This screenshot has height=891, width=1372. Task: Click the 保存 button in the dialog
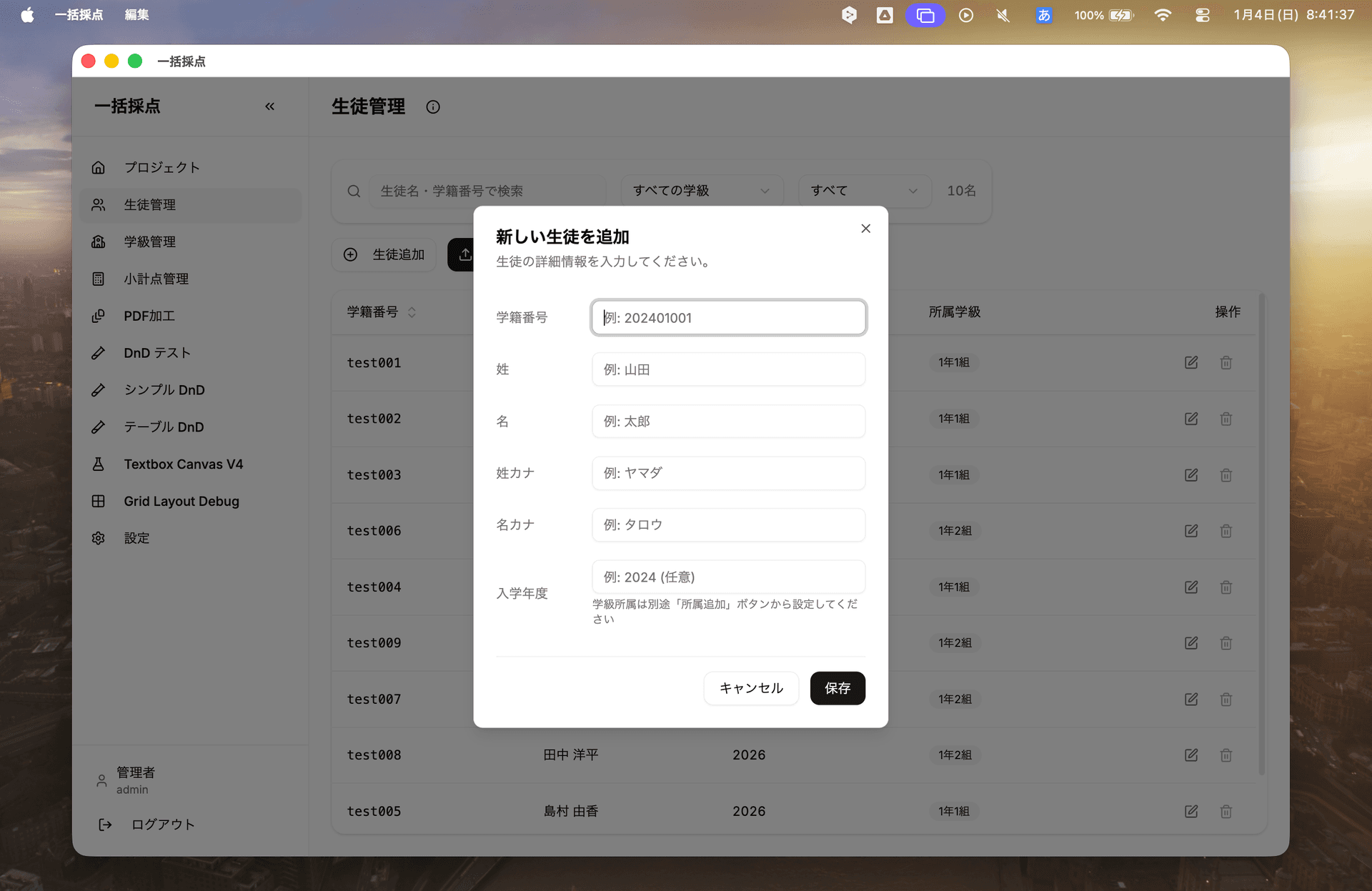point(837,688)
